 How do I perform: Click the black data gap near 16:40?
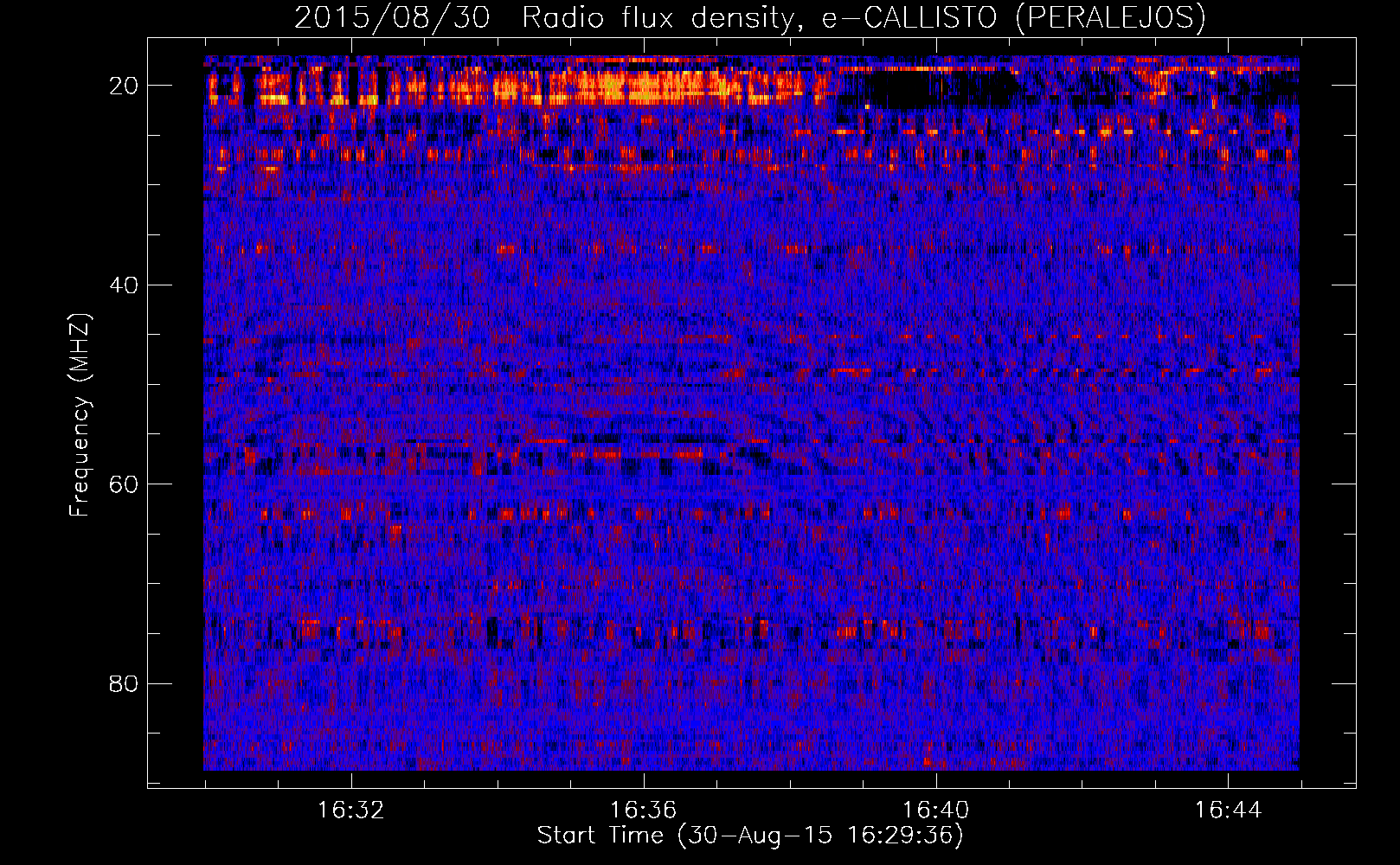tap(939, 90)
